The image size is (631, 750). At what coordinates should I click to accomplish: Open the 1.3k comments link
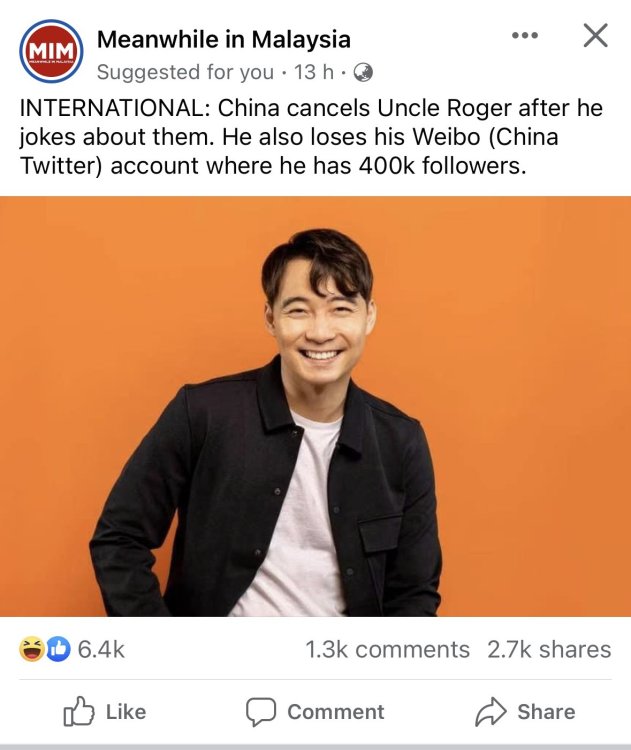pyautogui.click(x=387, y=650)
